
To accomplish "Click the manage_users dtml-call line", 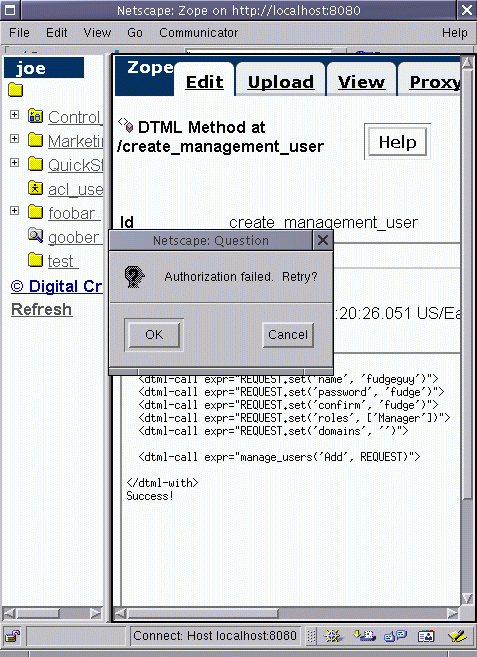I will pos(280,456).
